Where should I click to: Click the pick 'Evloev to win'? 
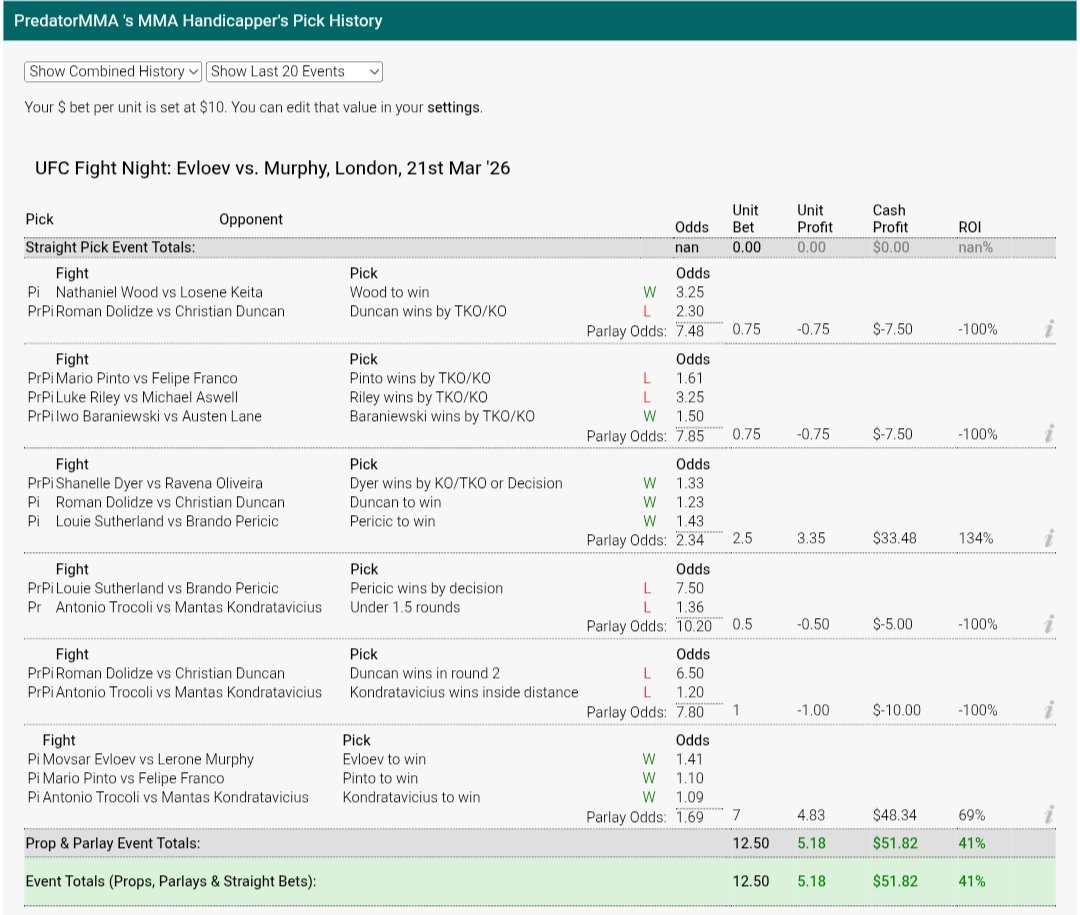(x=384, y=759)
